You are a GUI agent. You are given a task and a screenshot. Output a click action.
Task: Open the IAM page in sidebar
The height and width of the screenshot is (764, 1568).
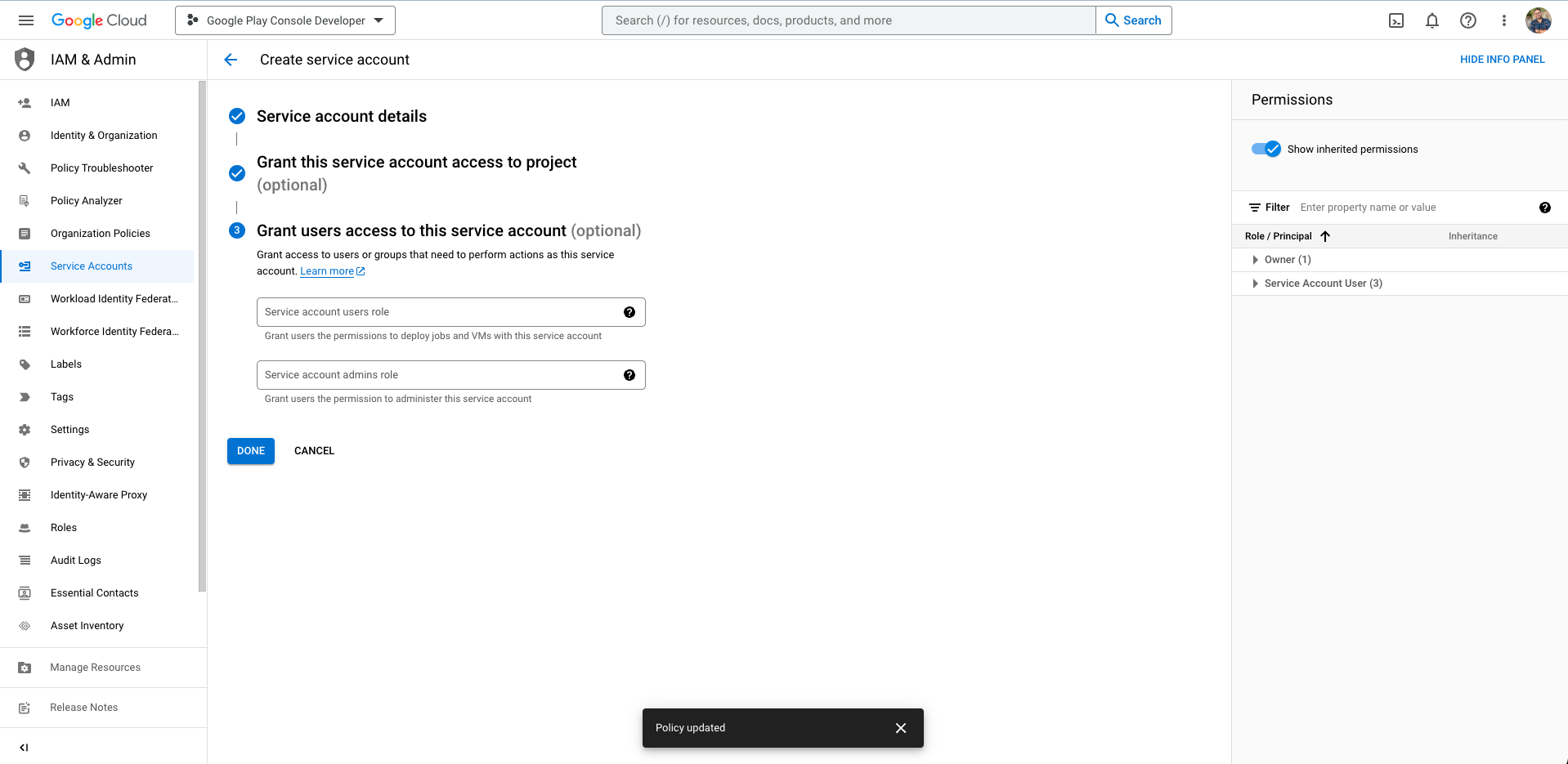(97, 103)
